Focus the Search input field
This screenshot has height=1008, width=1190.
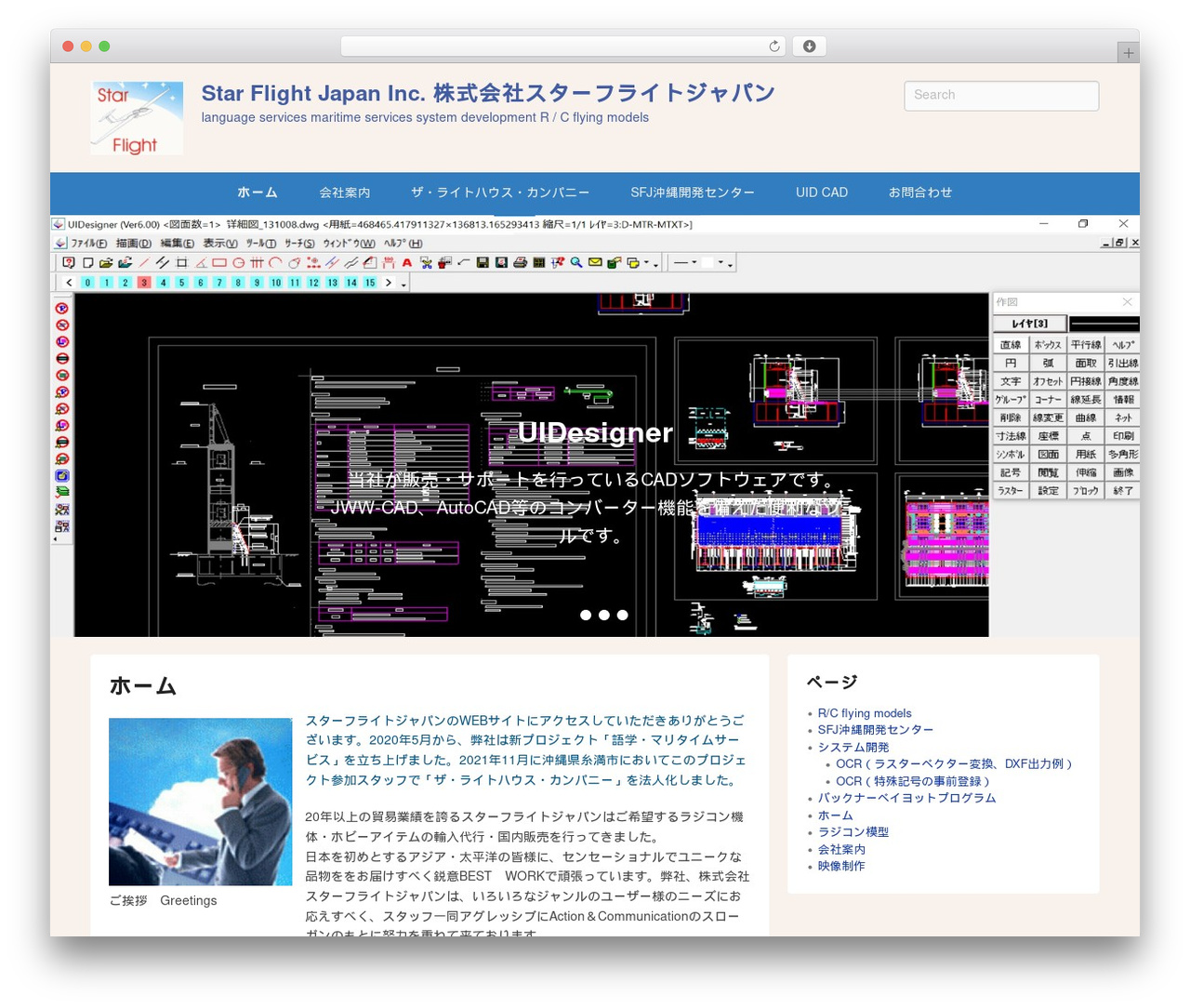pos(1001,95)
